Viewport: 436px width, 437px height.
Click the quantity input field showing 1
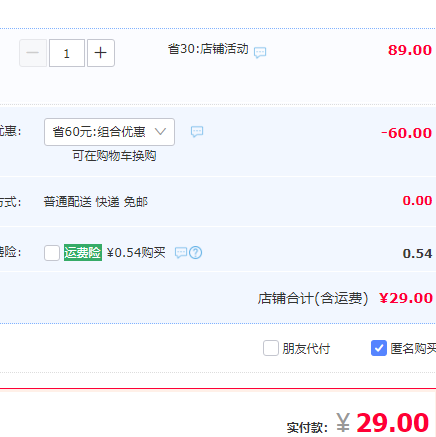point(67,53)
